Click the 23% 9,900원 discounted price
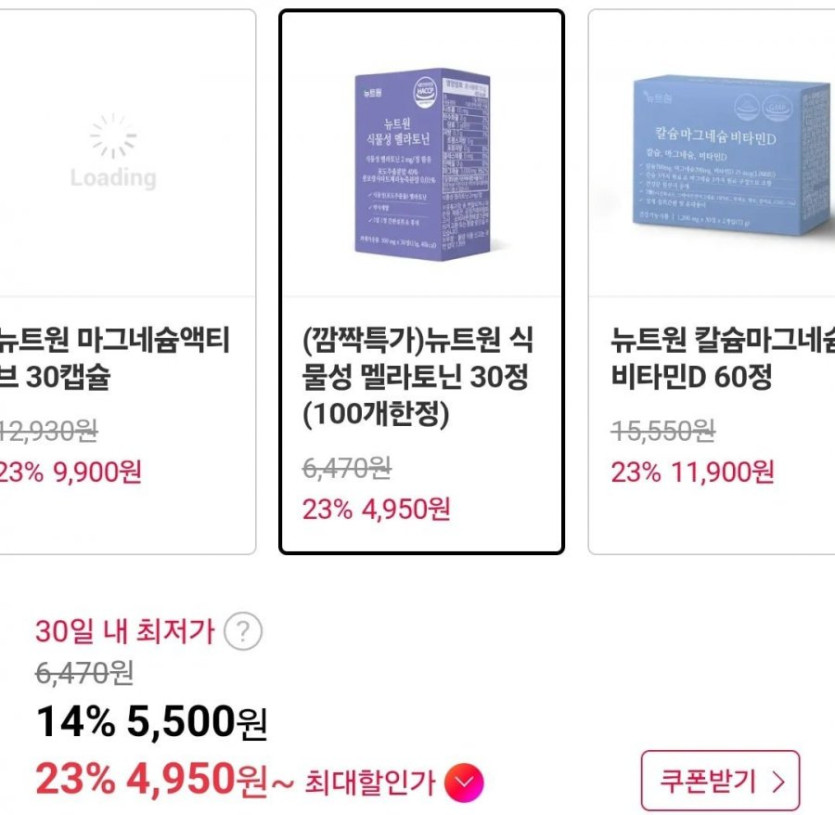The height and width of the screenshot is (815, 835). (70, 471)
